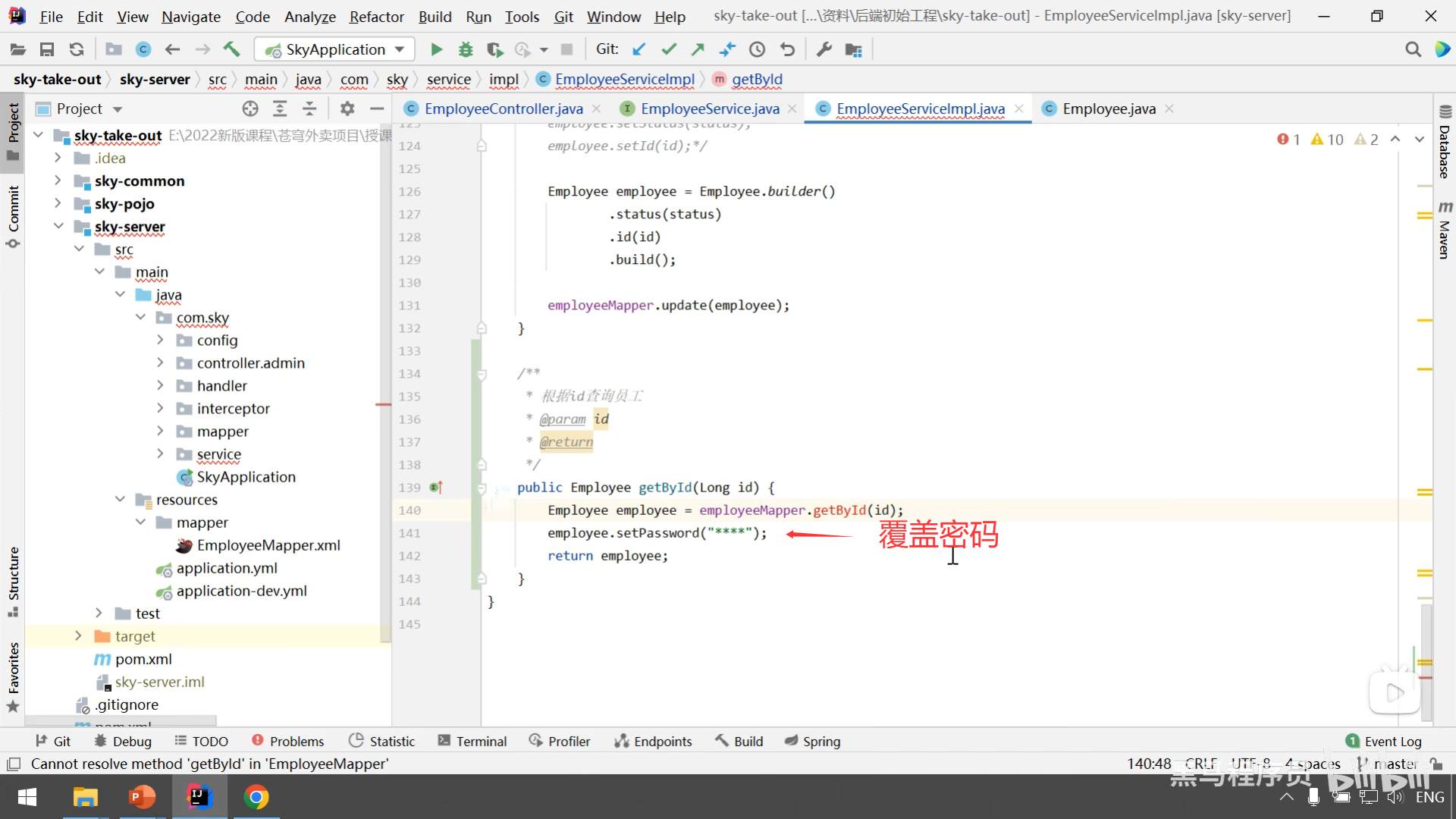This screenshot has width=1456, height=819.
Task: Run SkyApplication with the green play icon
Action: (x=436, y=50)
